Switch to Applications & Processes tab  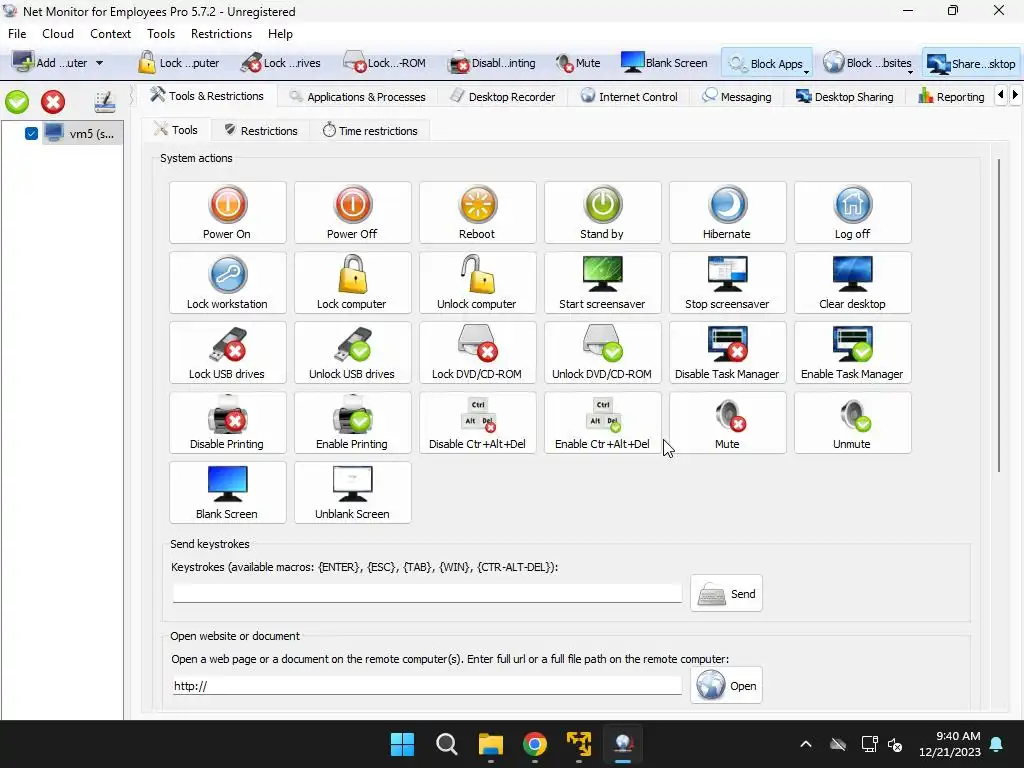(x=357, y=97)
